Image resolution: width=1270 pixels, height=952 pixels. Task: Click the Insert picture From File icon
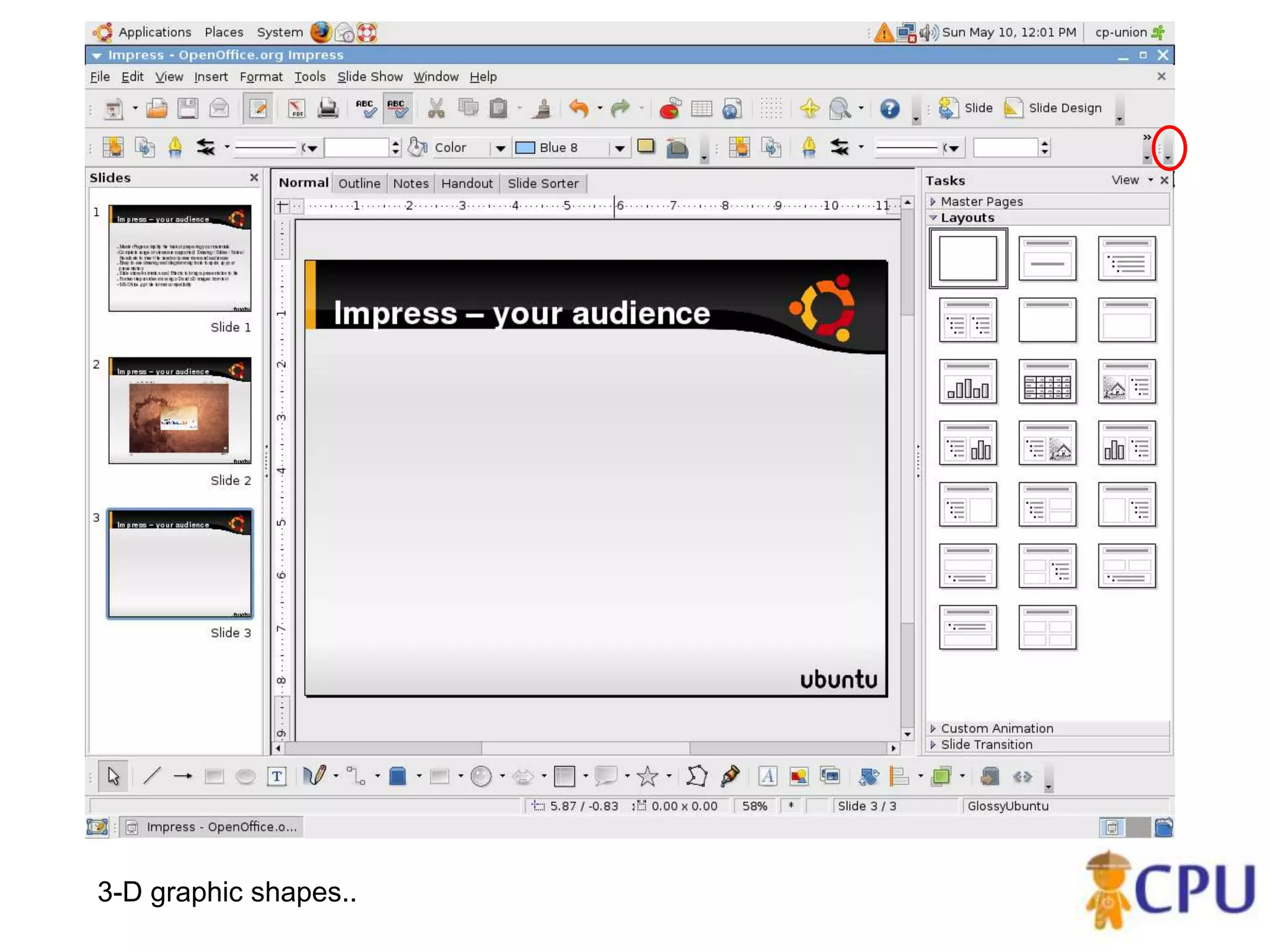tap(799, 776)
